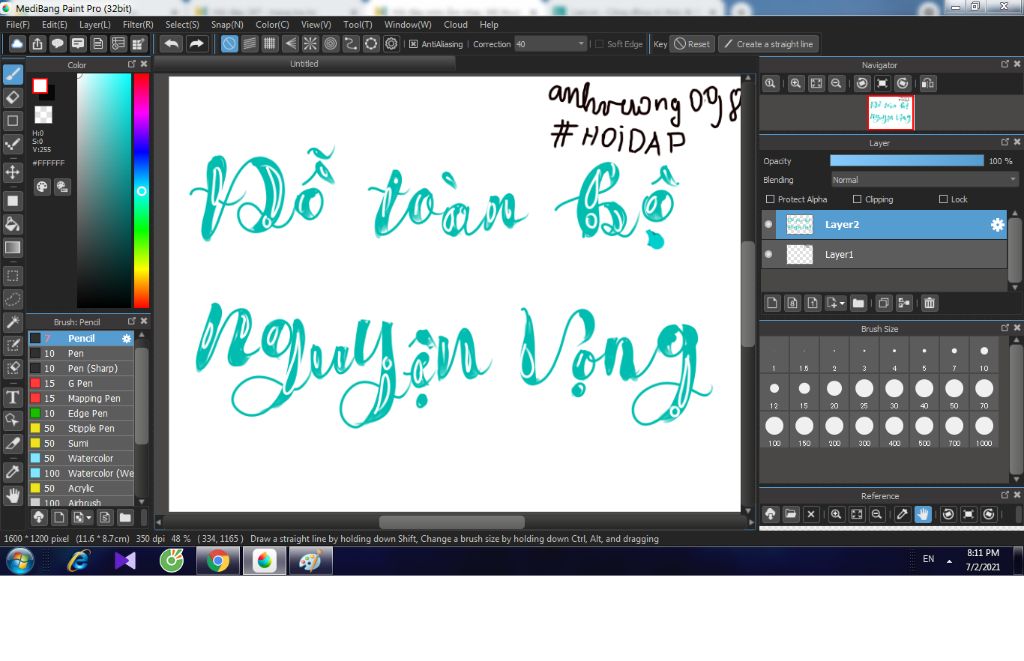Open the Snap menu
1024x661 pixels.
pos(227,24)
